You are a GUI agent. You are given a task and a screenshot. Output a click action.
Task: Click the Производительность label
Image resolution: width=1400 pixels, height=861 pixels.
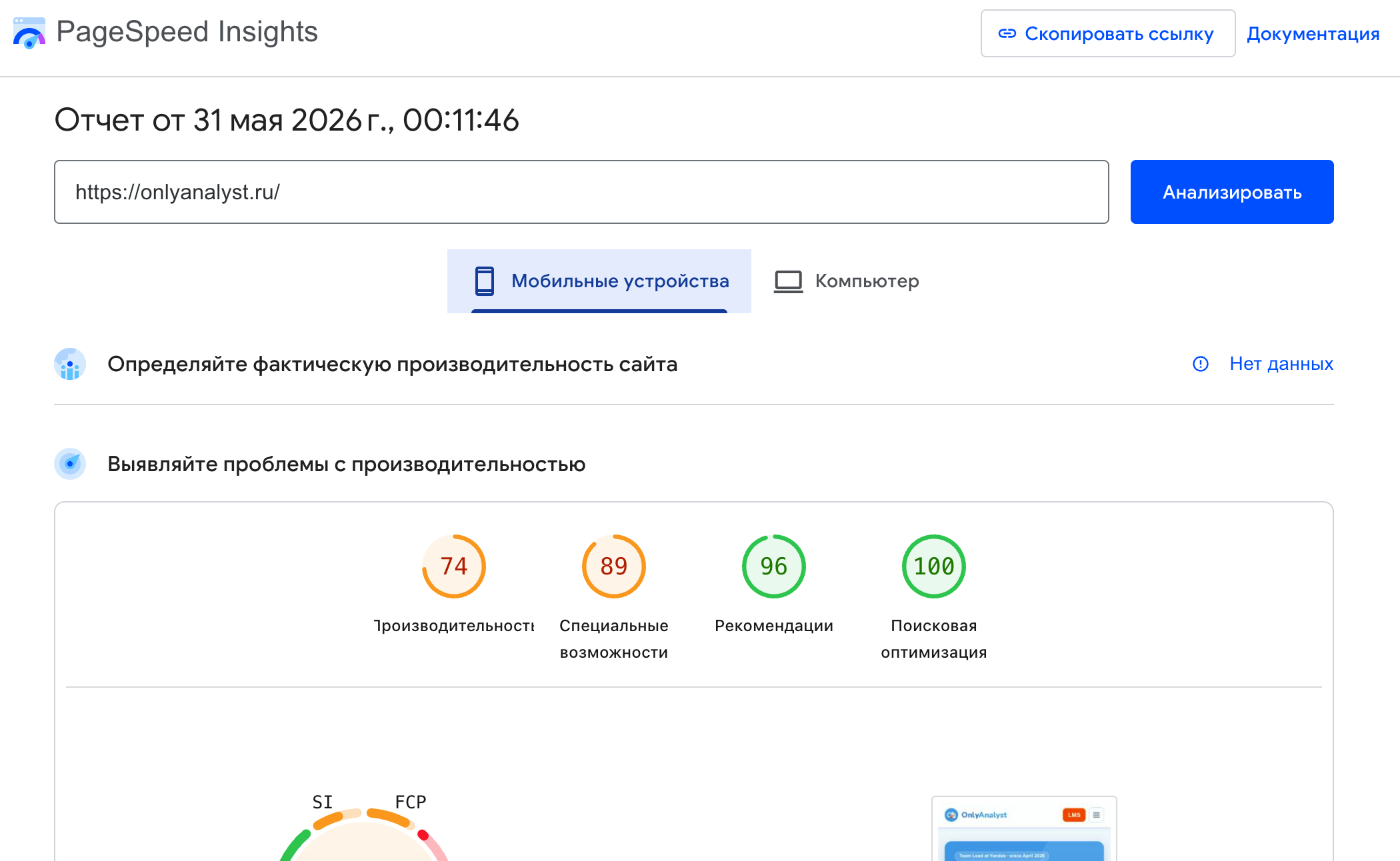[x=454, y=626]
